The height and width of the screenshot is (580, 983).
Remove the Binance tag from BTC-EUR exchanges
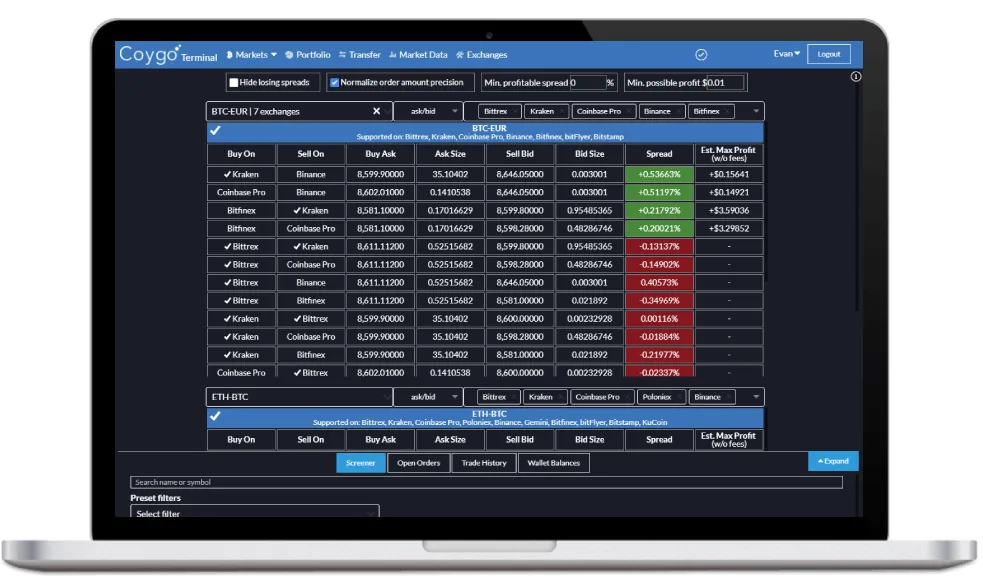coord(678,112)
